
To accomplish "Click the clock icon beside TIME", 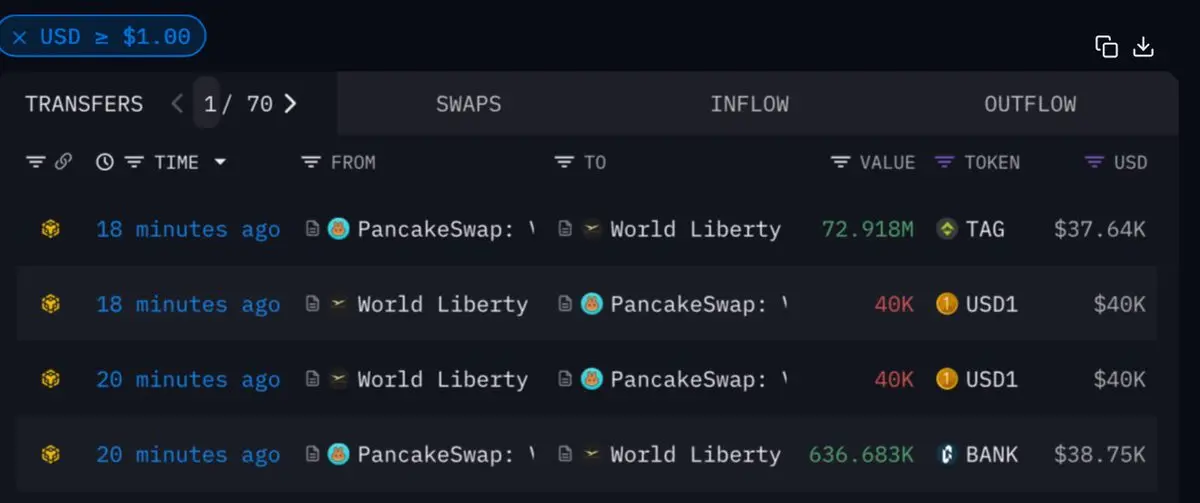I will 105,162.
